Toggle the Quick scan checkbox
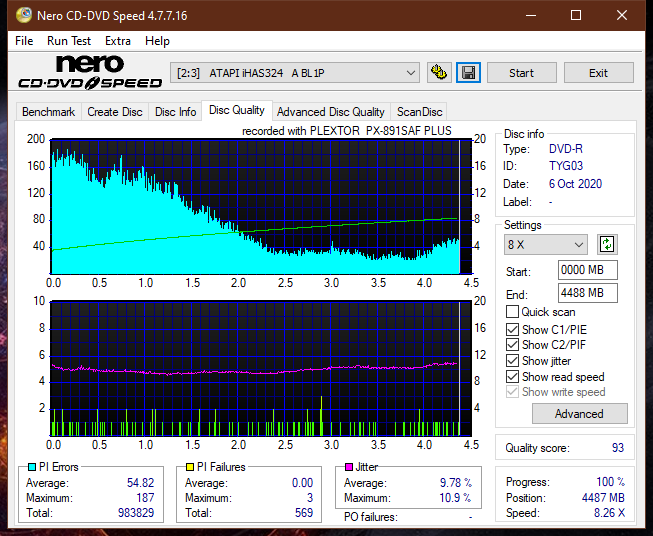This screenshot has height=536, width=653. point(512,312)
